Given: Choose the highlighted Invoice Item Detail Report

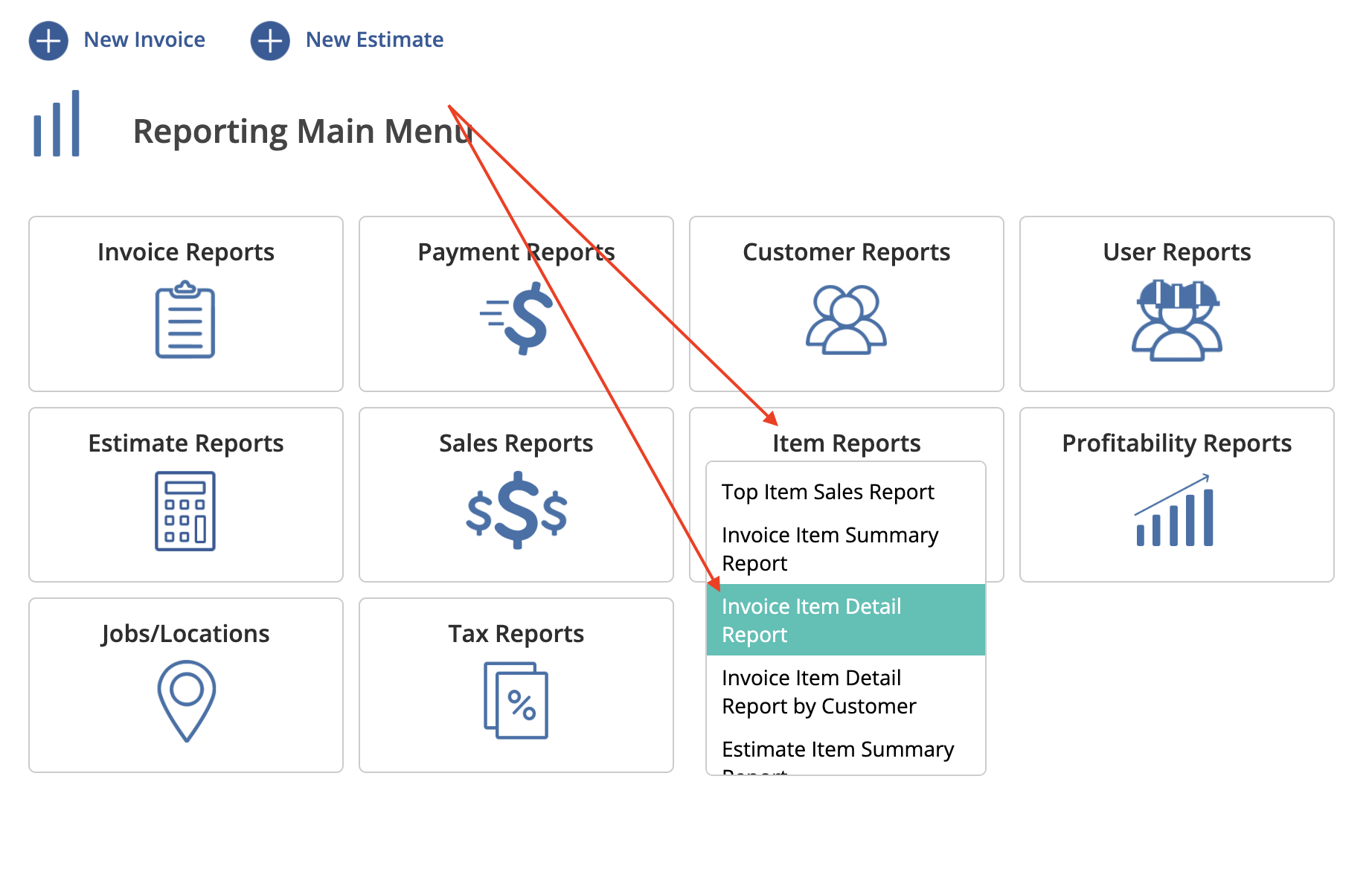Looking at the screenshot, I should [x=811, y=620].
